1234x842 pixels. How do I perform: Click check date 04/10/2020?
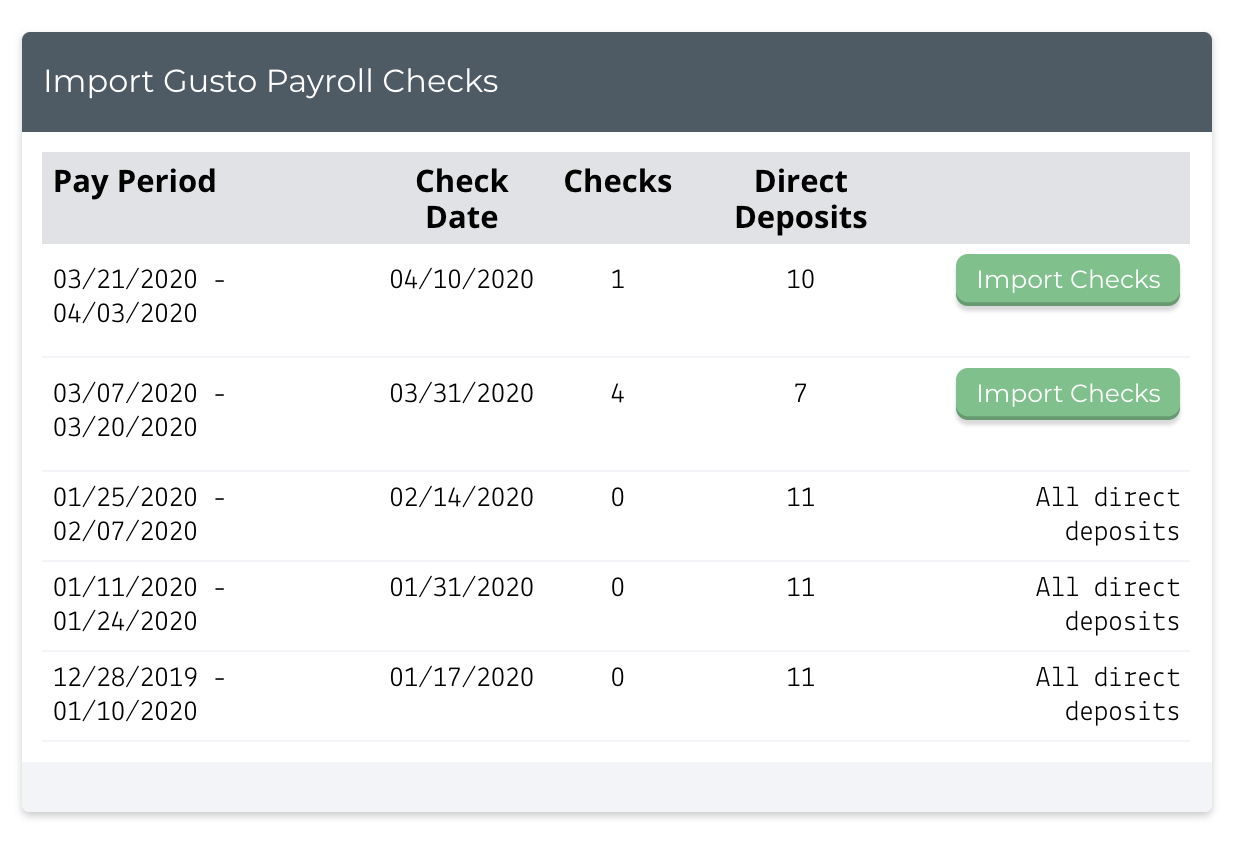point(462,280)
